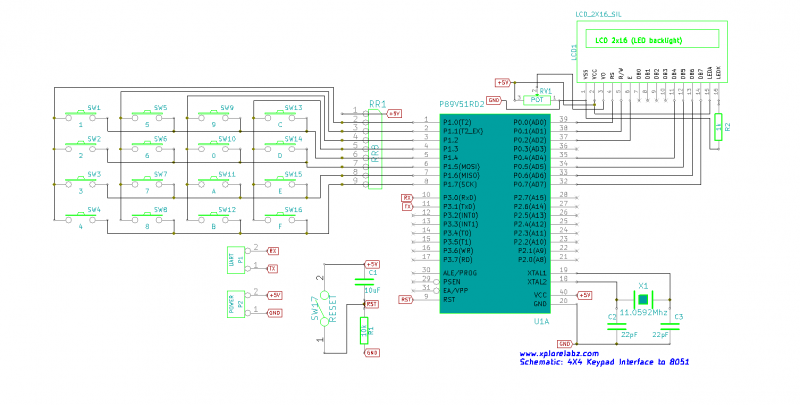This screenshot has width=800, height=405.
Task: Click the GND tag beside the POT
Action: (493, 100)
